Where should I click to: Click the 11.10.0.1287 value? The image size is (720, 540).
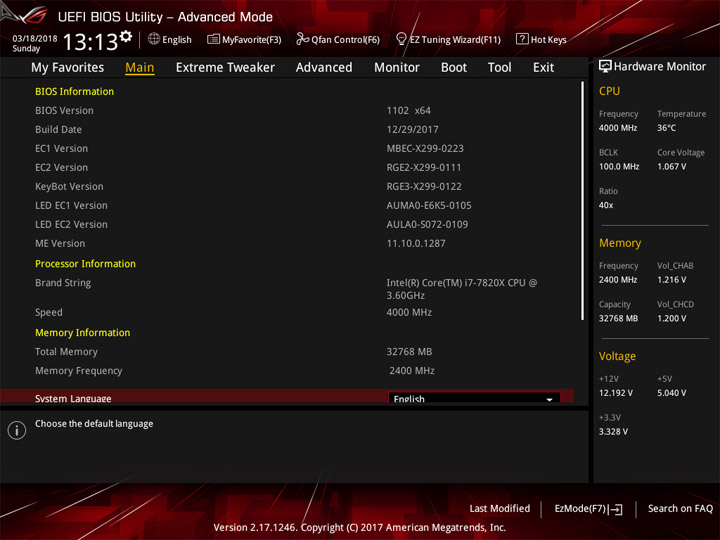point(416,243)
